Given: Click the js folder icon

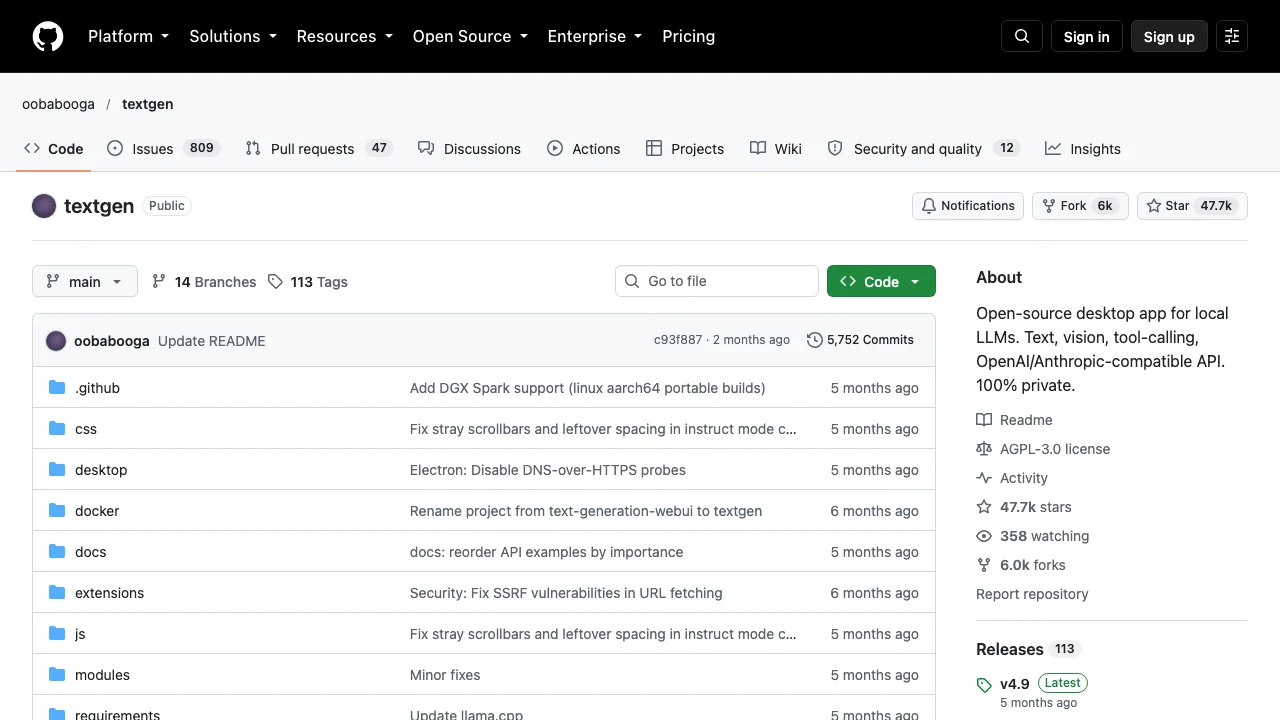Looking at the screenshot, I should (57, 634).
